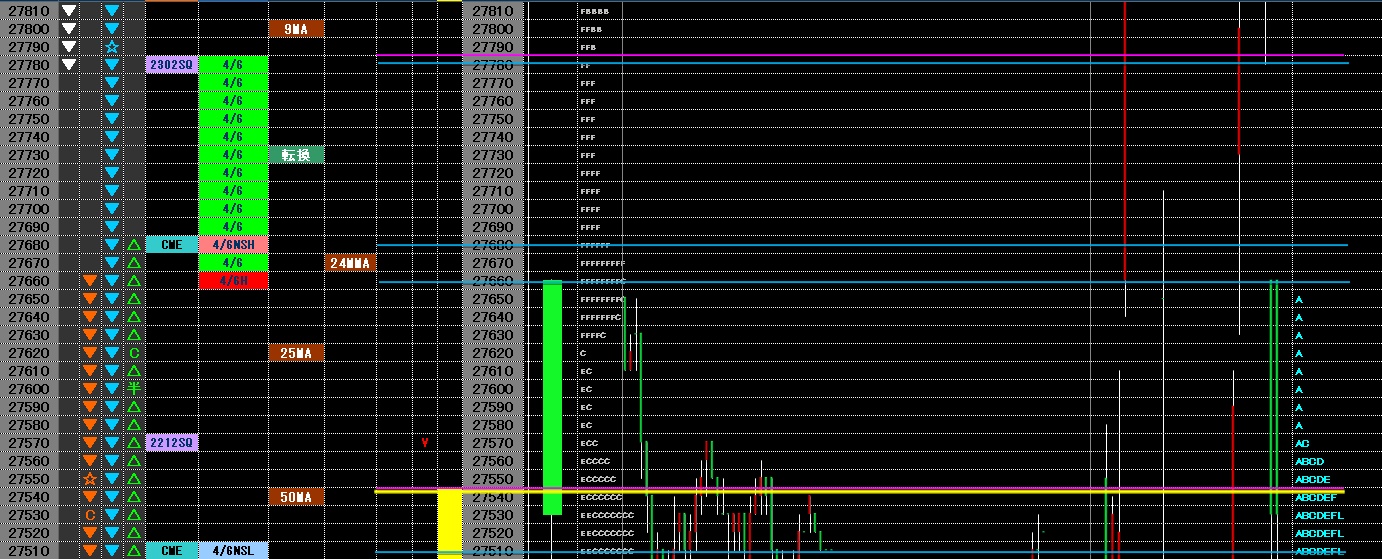Click the orange C marker at 27530
Screen dimensions: 1382x559
pyautogui.click(x=90, y=515)
